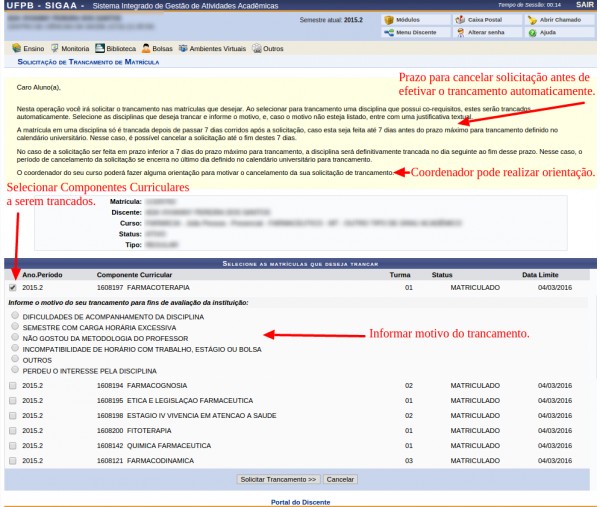The height and width of the screenshot is (507, 600).
Task: Check the FITOTERAPIA checkbox
Action: tap(13, 430)
